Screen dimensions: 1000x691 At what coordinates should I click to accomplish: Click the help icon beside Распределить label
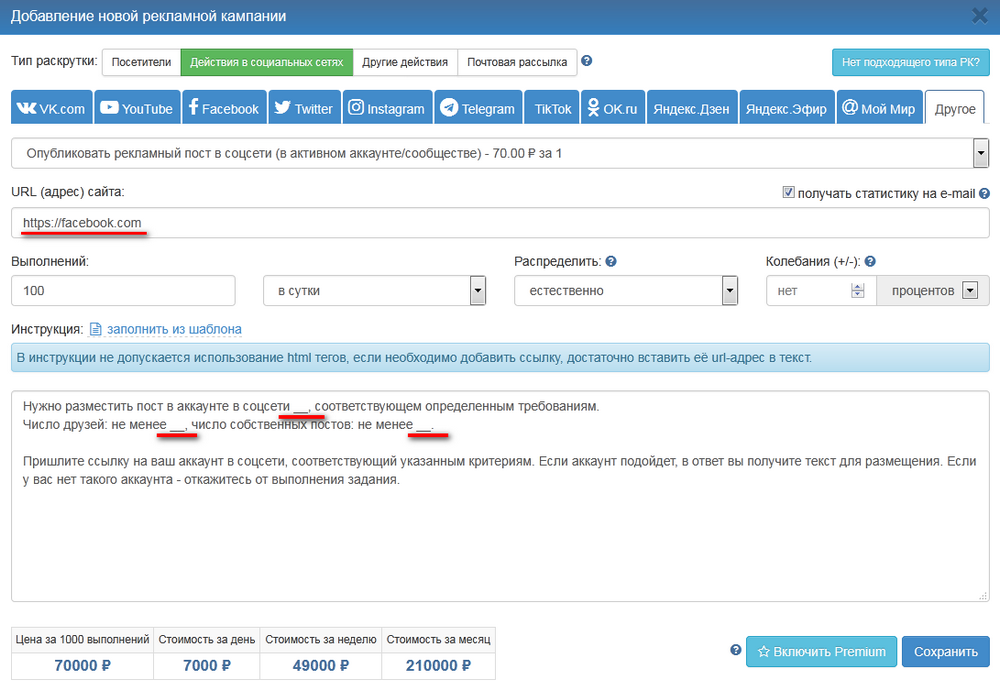[x=611, y=261]
